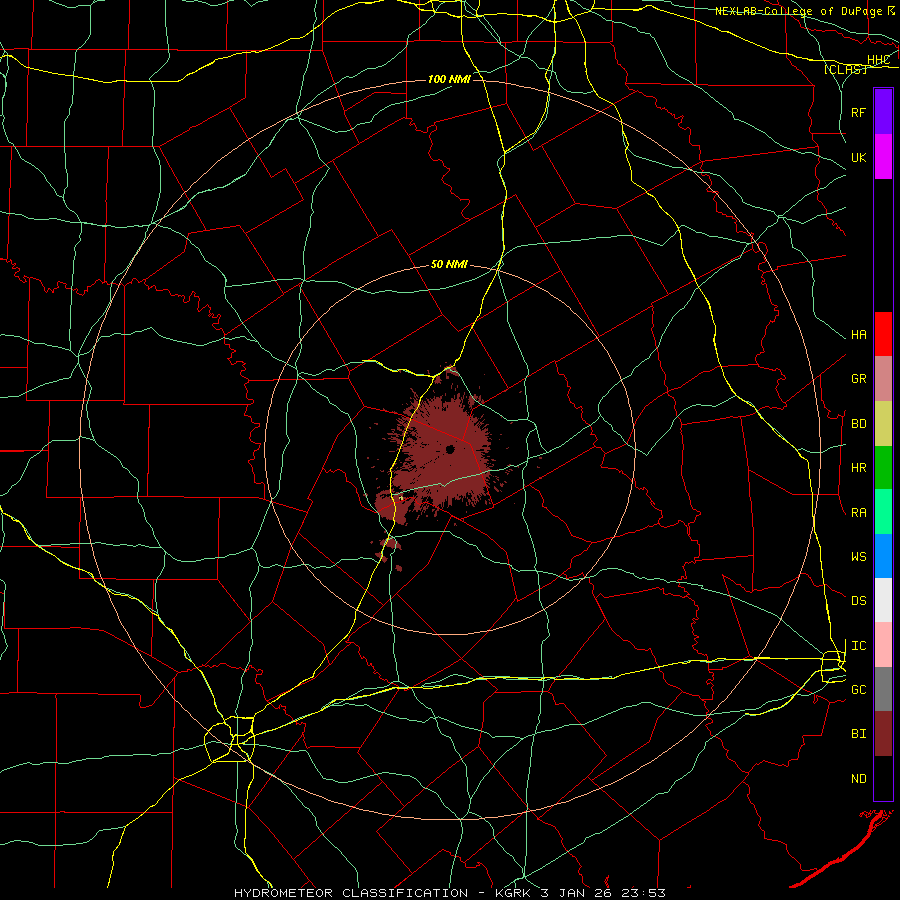Click the ND black legend swatch

point(883,778)
